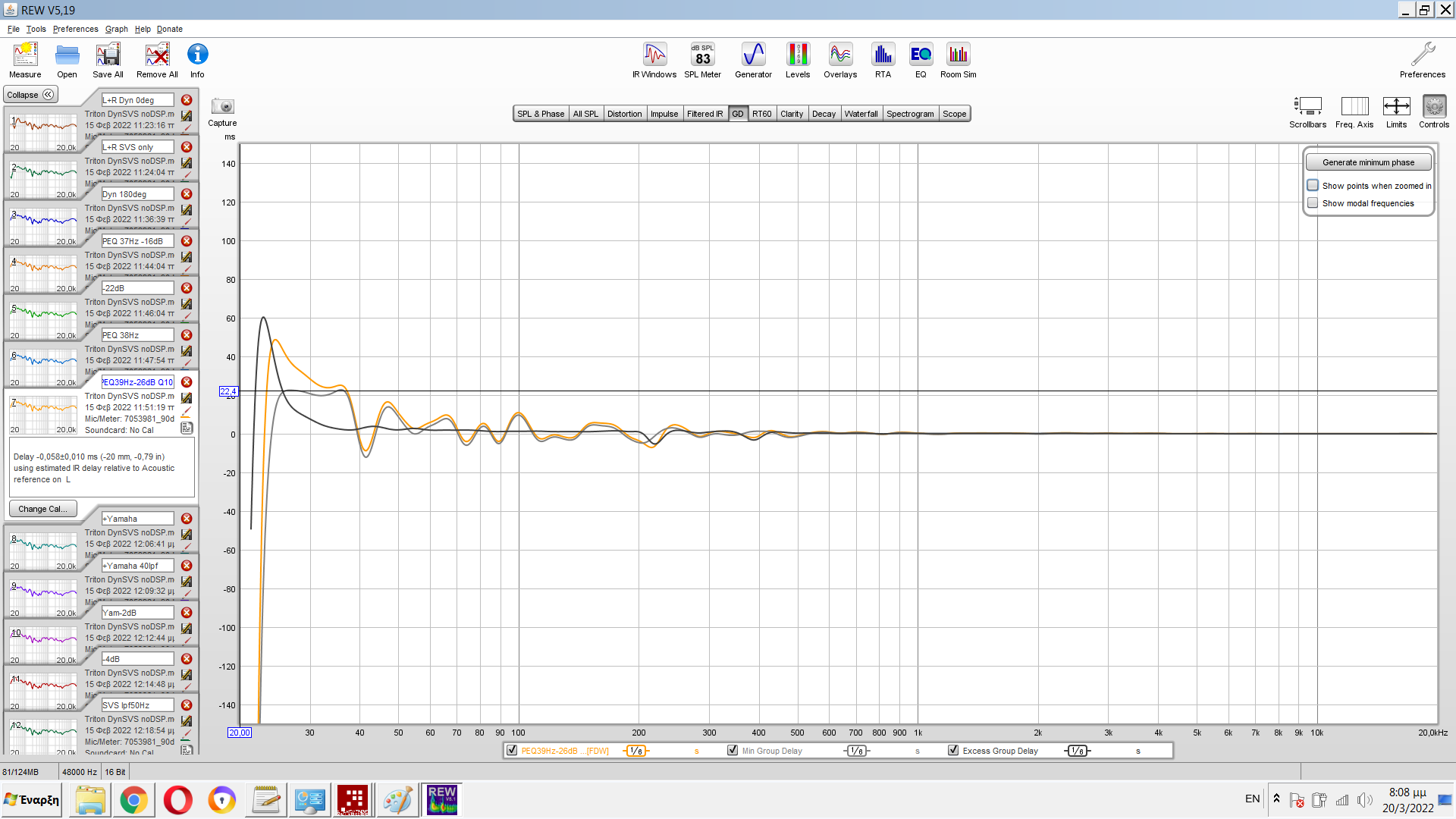Click the +Yamaha measurement name field

pyautogui.click(x=137, y=519)
